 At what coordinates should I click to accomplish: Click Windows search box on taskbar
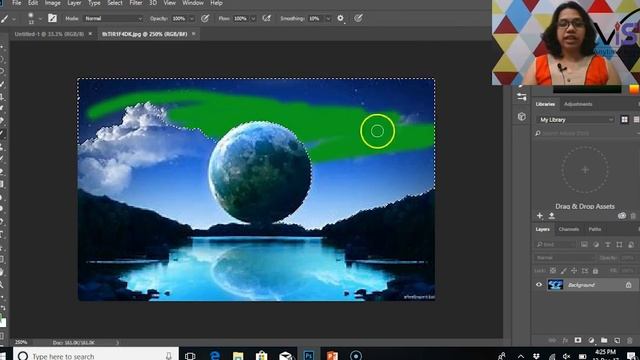pyautogui.click(x=96, y=356)
